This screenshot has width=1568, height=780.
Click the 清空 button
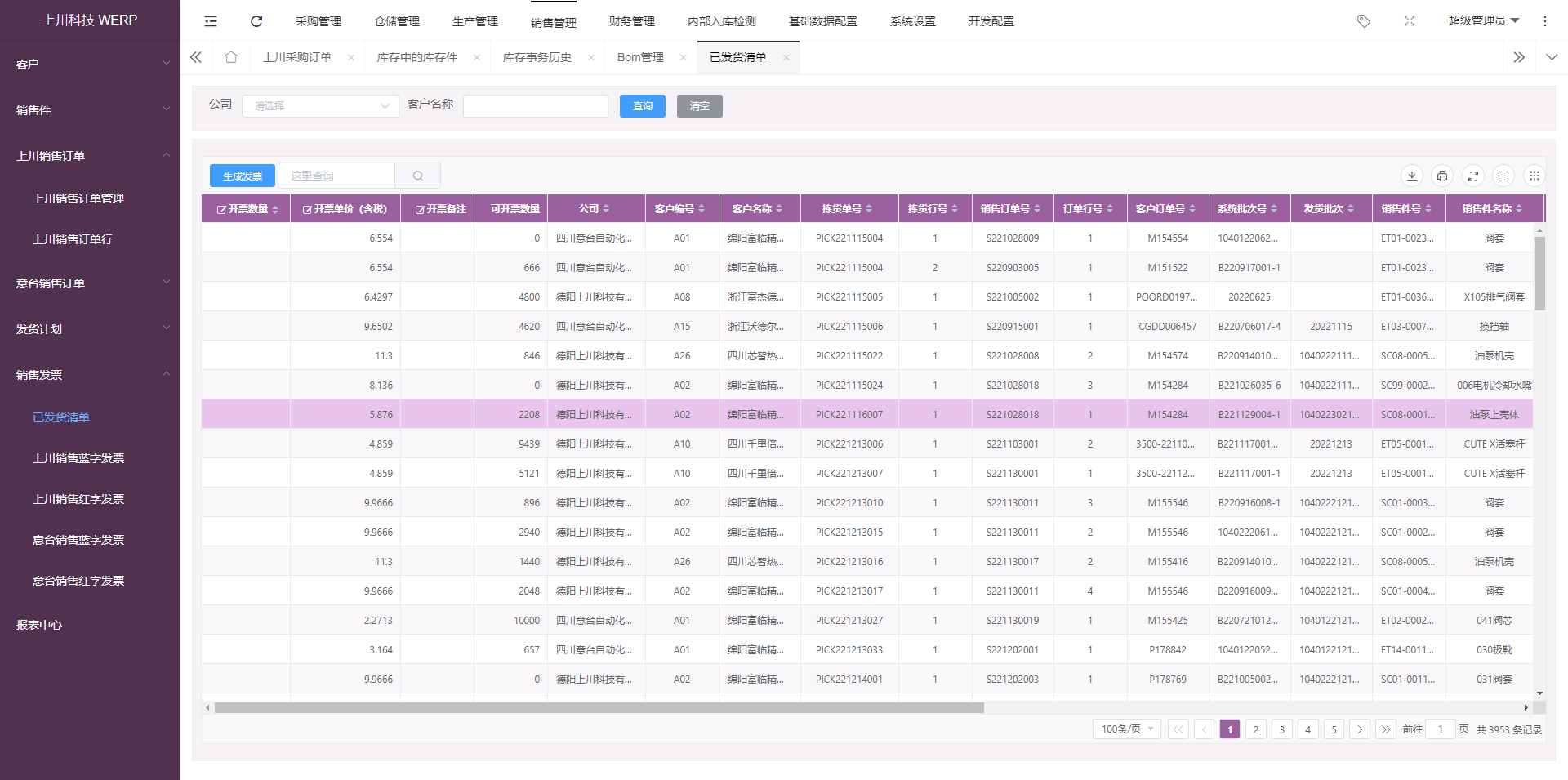(700, 106)
